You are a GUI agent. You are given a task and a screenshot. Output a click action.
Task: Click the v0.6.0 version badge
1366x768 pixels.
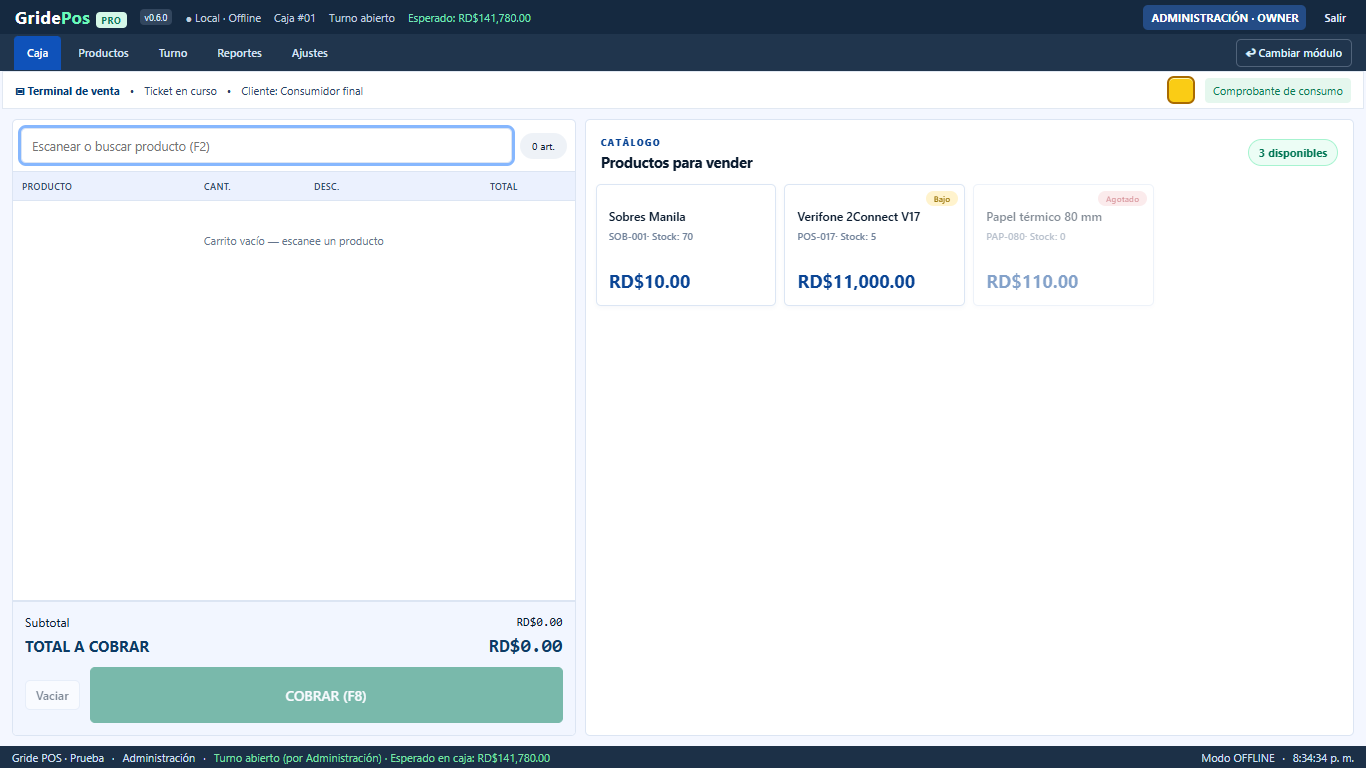(156, 18)
